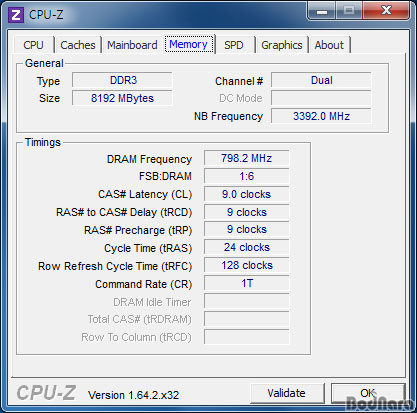
Task: Open the SPD tab
Action: (x=234, y=45)
